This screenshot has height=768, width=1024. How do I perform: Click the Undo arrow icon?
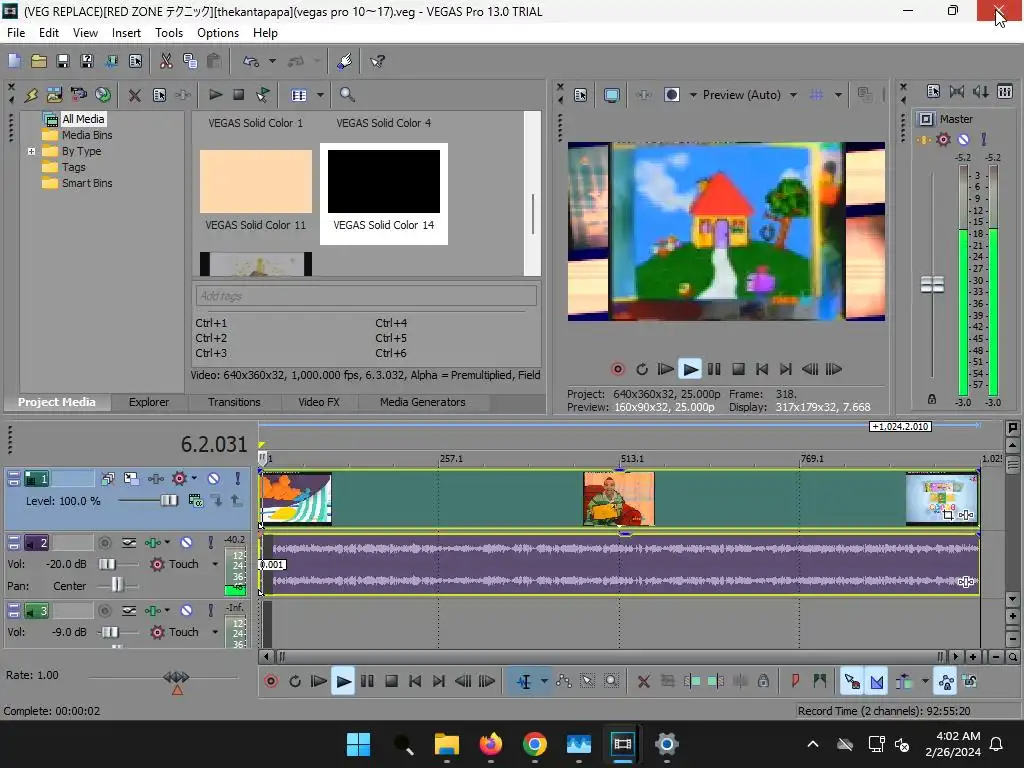tap(251, 61)
